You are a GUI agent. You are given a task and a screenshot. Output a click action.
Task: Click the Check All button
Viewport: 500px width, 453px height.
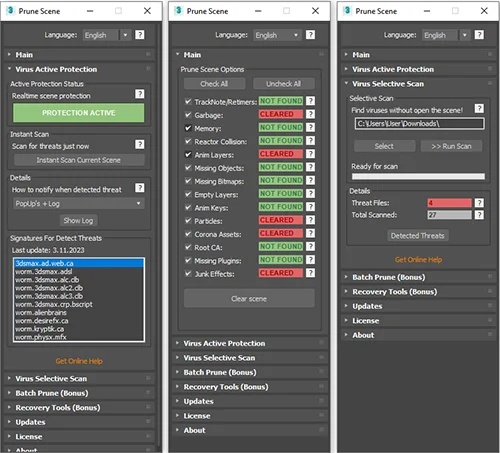pyautogui.click(x=214, y=84)
